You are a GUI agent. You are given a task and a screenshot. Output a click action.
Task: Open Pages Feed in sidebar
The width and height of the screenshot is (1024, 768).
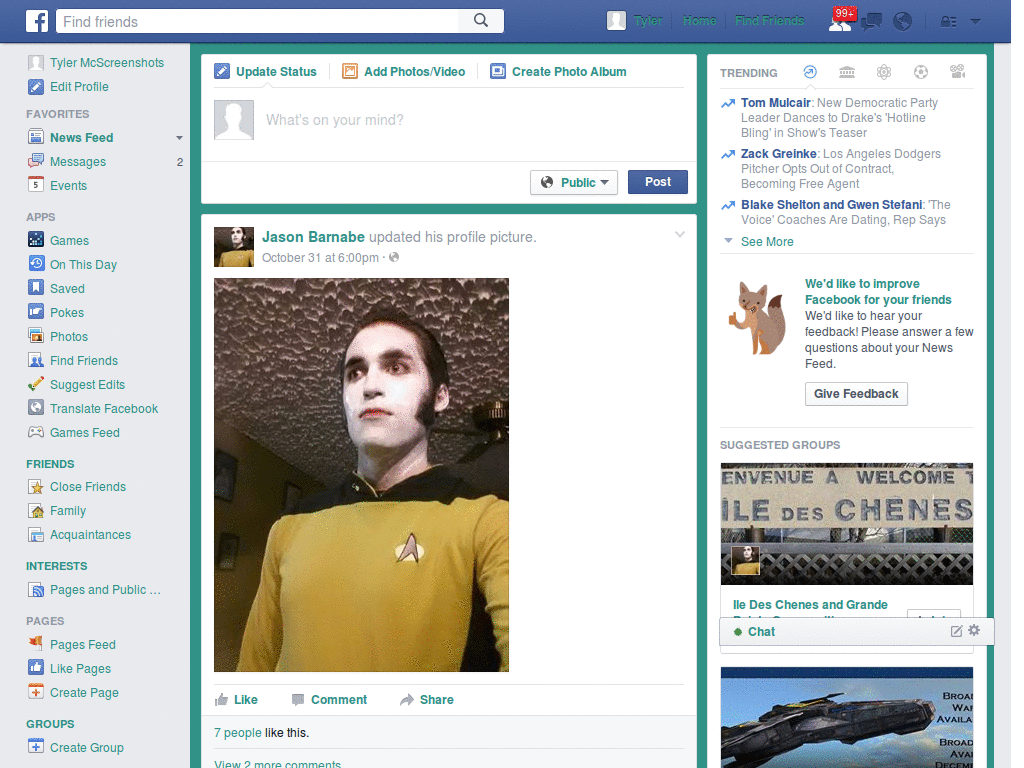[x=82, y=645]
